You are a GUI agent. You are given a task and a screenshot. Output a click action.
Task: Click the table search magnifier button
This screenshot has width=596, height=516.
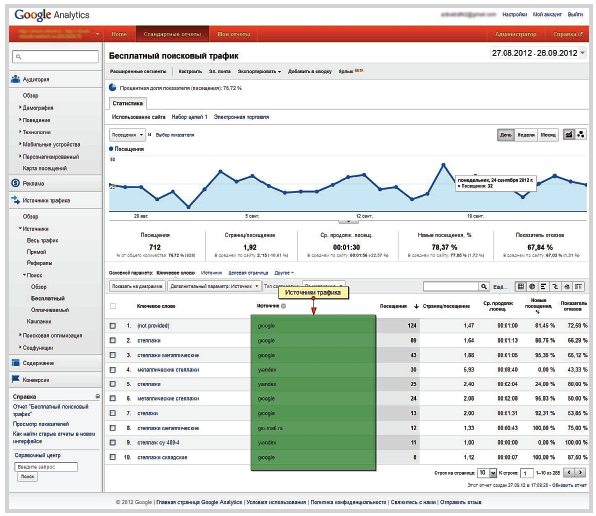483,286
